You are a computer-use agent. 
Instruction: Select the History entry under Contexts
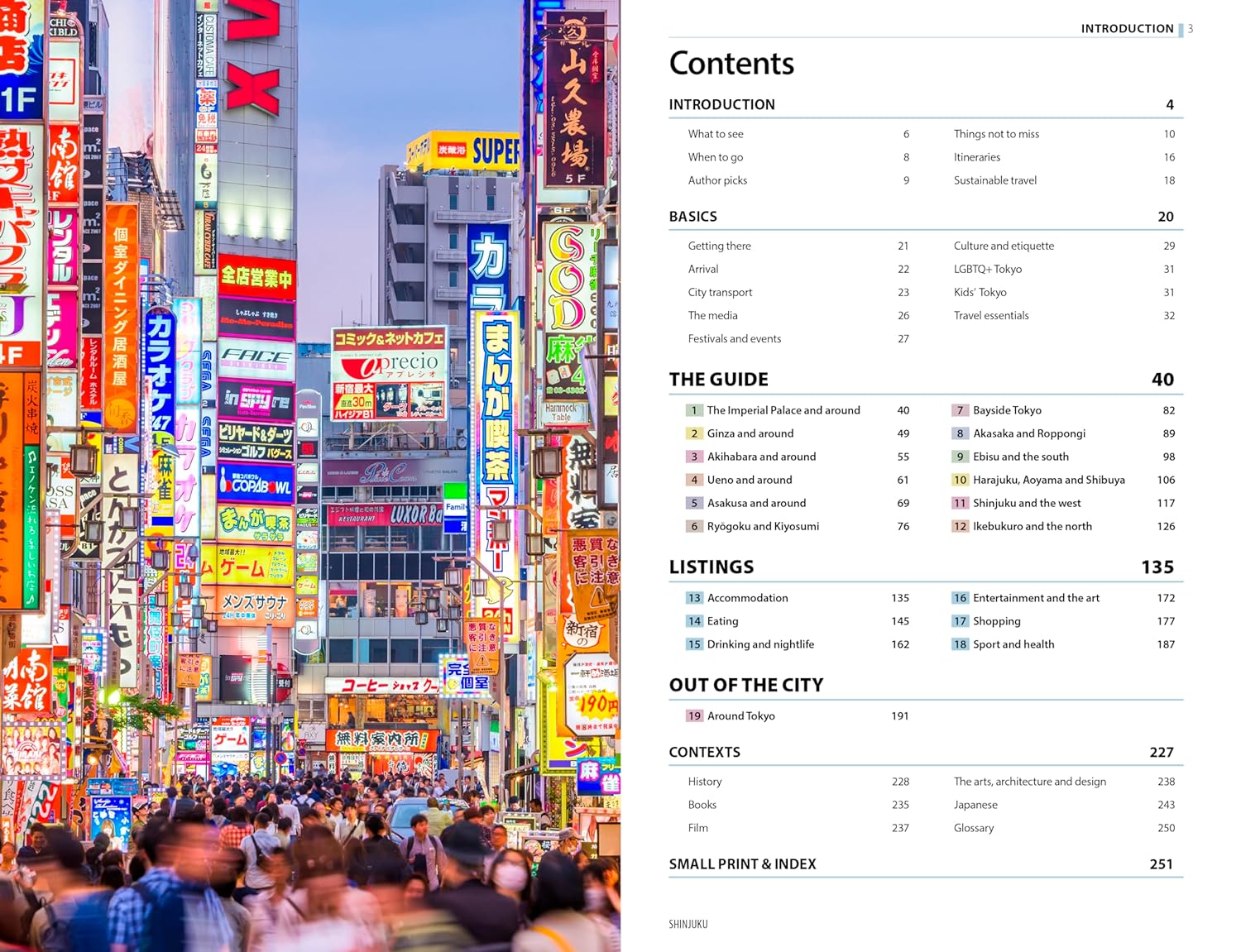pyautogui.click(x=704, y=782)
